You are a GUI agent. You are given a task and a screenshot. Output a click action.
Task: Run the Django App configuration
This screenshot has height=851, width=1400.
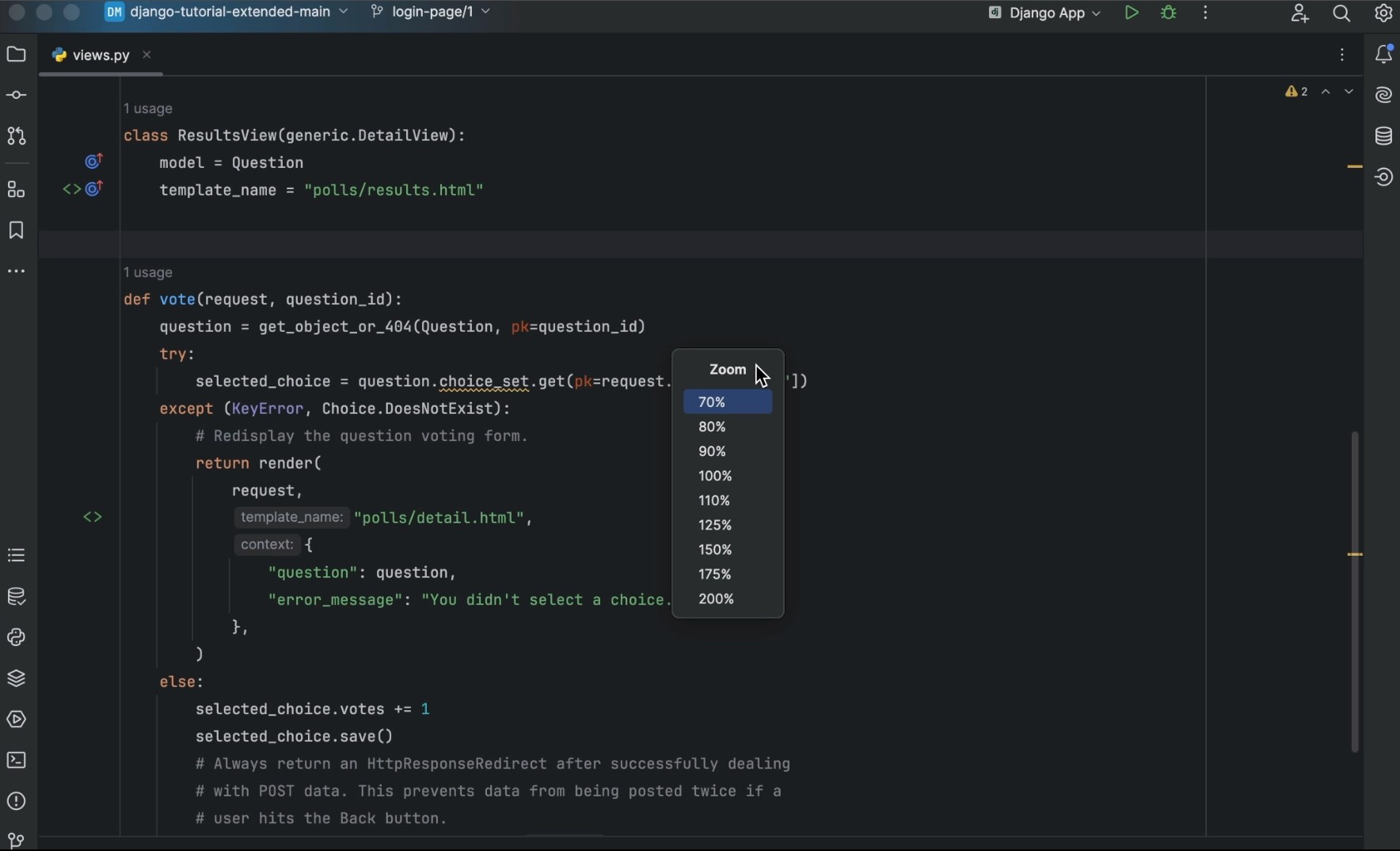click(x=1132, y=13)
